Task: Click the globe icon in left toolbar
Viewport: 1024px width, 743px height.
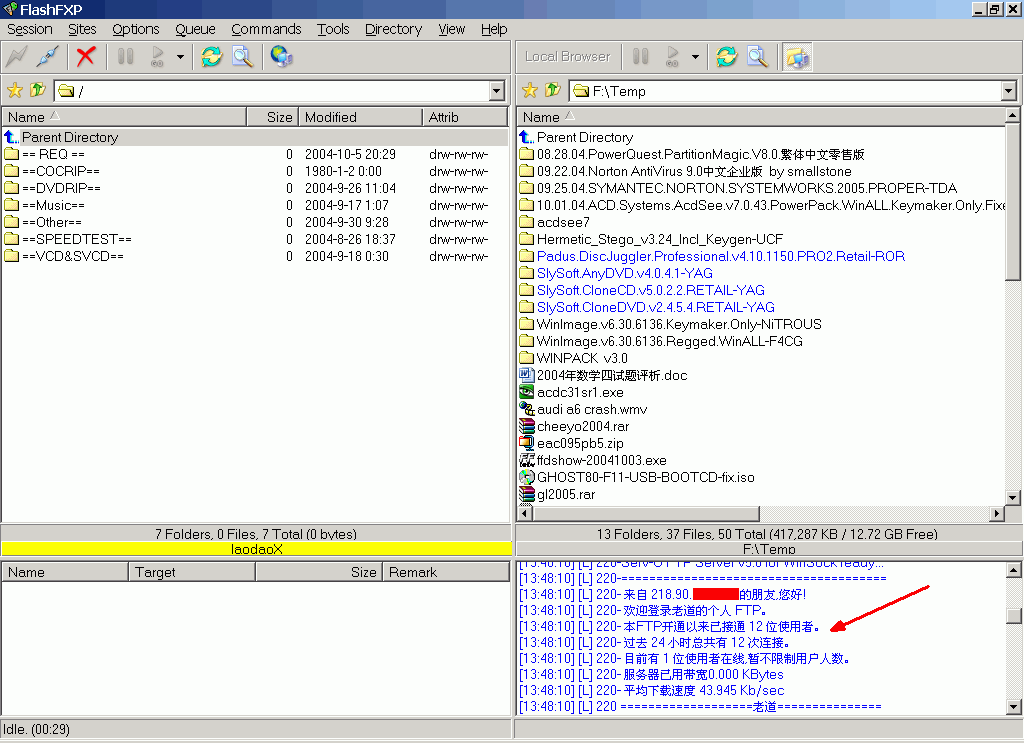Action: click(x=282, y=57)
